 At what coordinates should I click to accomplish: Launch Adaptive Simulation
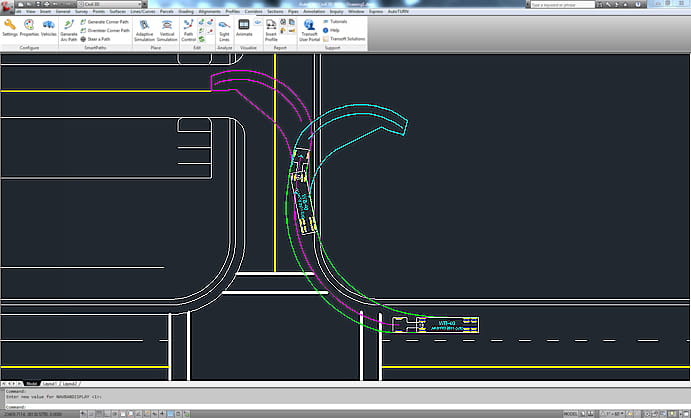click(x=145, y=30)
